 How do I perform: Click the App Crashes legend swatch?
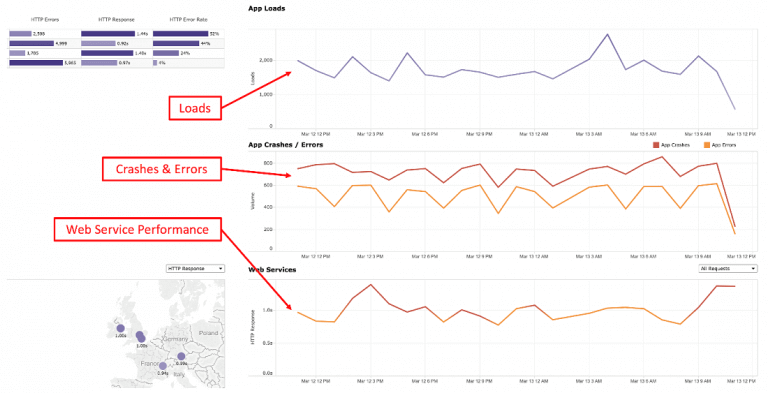click(656, 145)
